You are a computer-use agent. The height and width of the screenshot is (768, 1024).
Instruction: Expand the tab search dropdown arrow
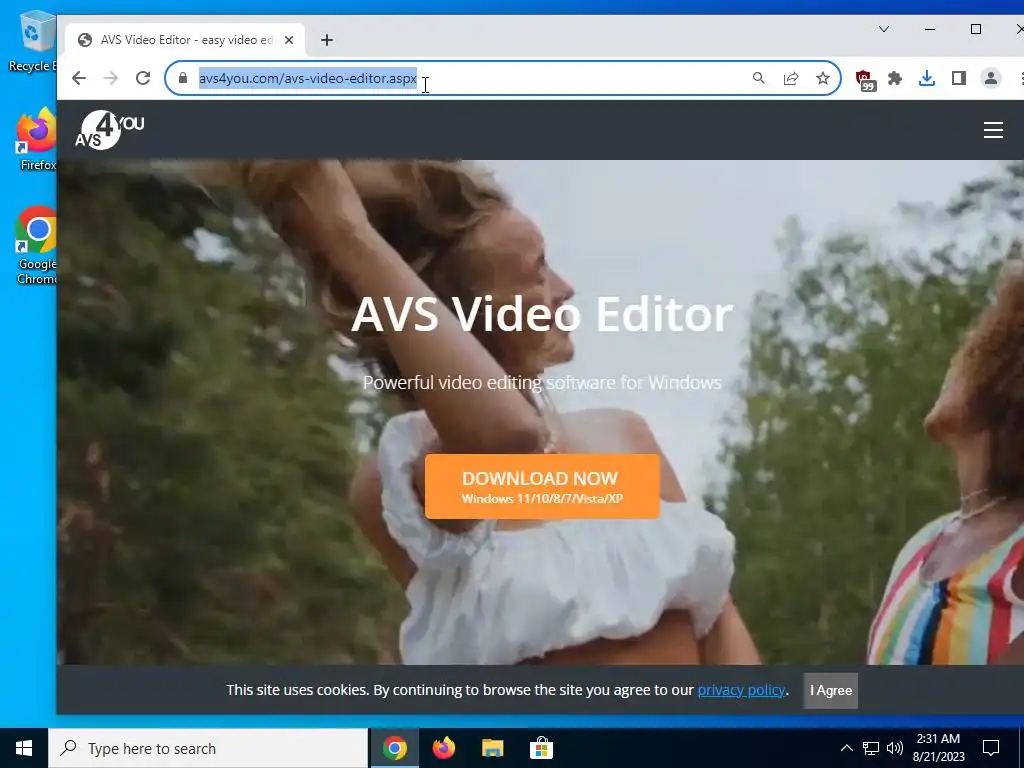884,29
